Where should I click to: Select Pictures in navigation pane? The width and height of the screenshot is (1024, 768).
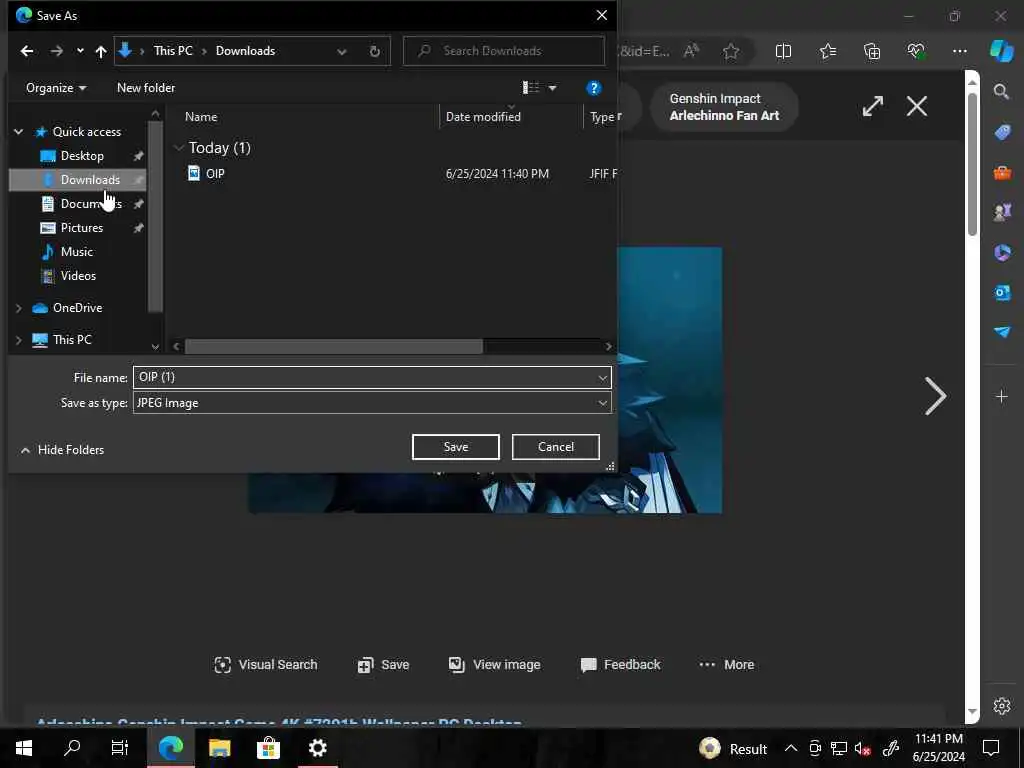pyautogui.click(x=82, y=228)
